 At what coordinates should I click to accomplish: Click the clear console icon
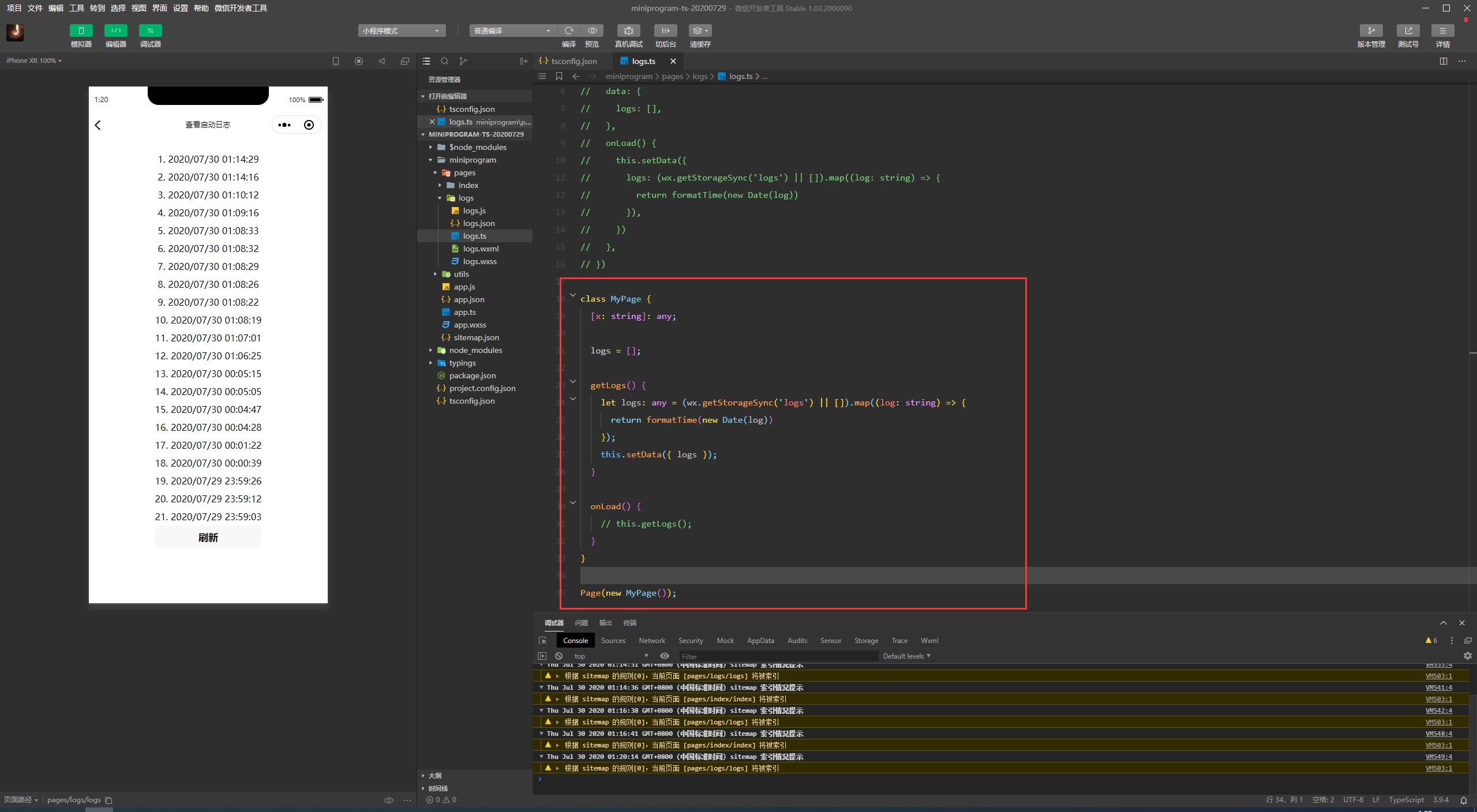[x=558, y=656]
